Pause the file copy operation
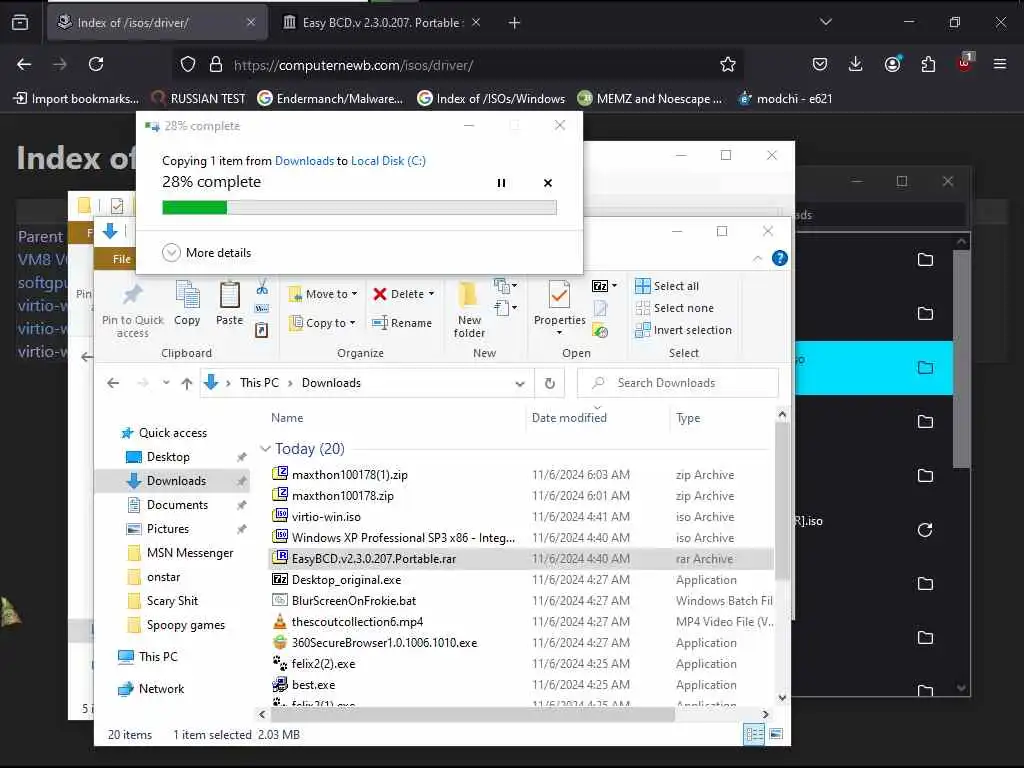Image resolution: width=1024 pixels, height=768 pixels. pyautogui.click(x=501, y=183)
